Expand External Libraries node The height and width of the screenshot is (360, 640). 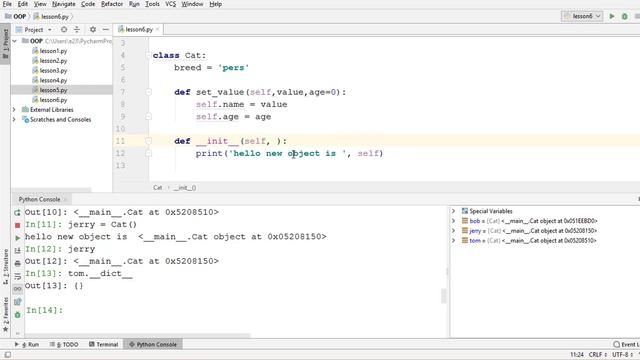click(x=14, y=110)
